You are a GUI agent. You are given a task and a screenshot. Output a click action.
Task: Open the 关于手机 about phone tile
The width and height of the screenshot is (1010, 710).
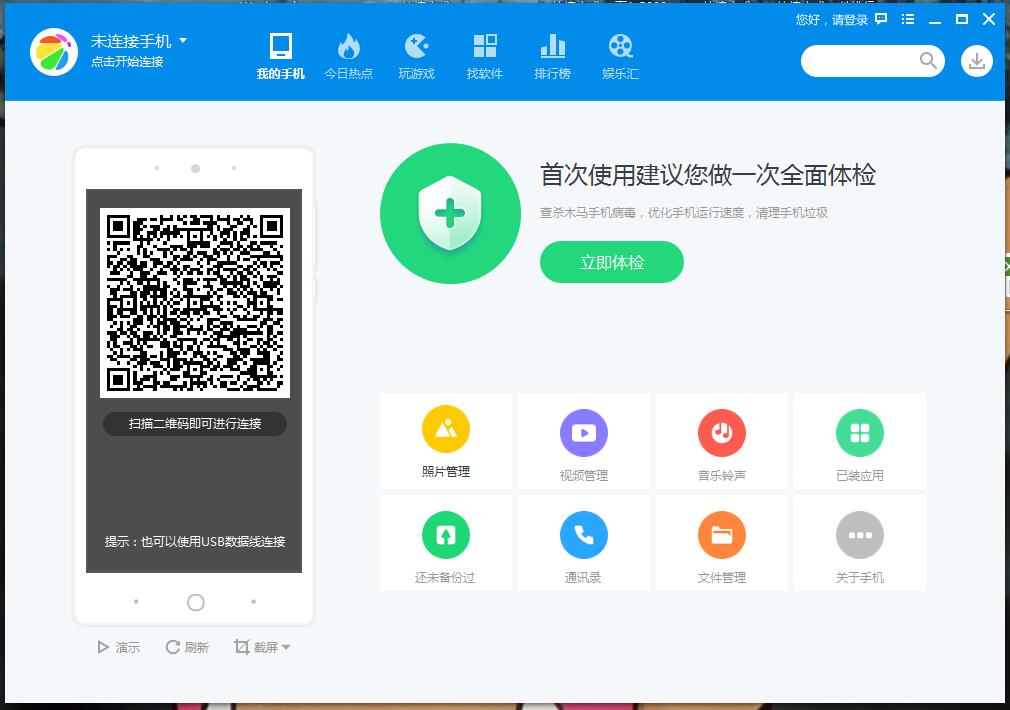[x=859, y=543]
